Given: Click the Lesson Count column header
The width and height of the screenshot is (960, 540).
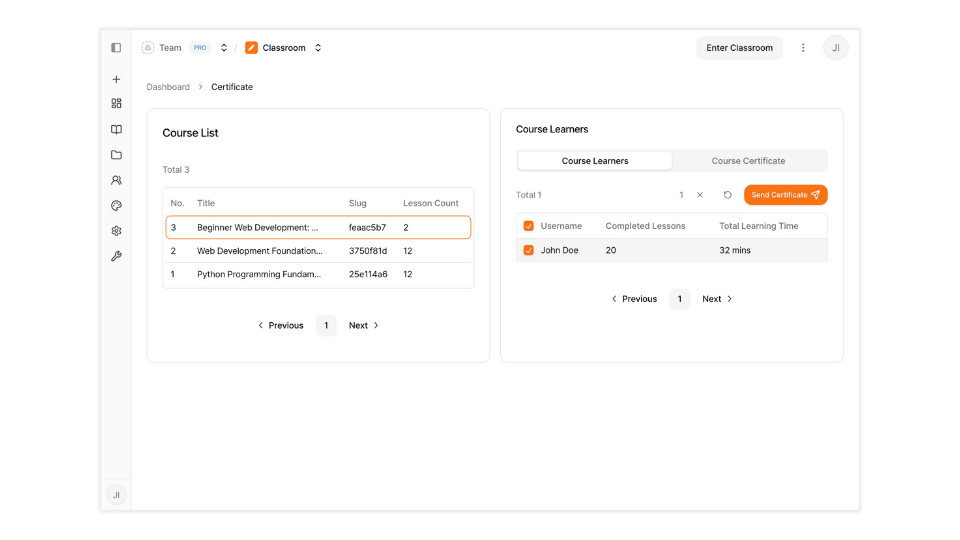Looking at the screenshot, I should pyautogui.click(x=430, y=203).
